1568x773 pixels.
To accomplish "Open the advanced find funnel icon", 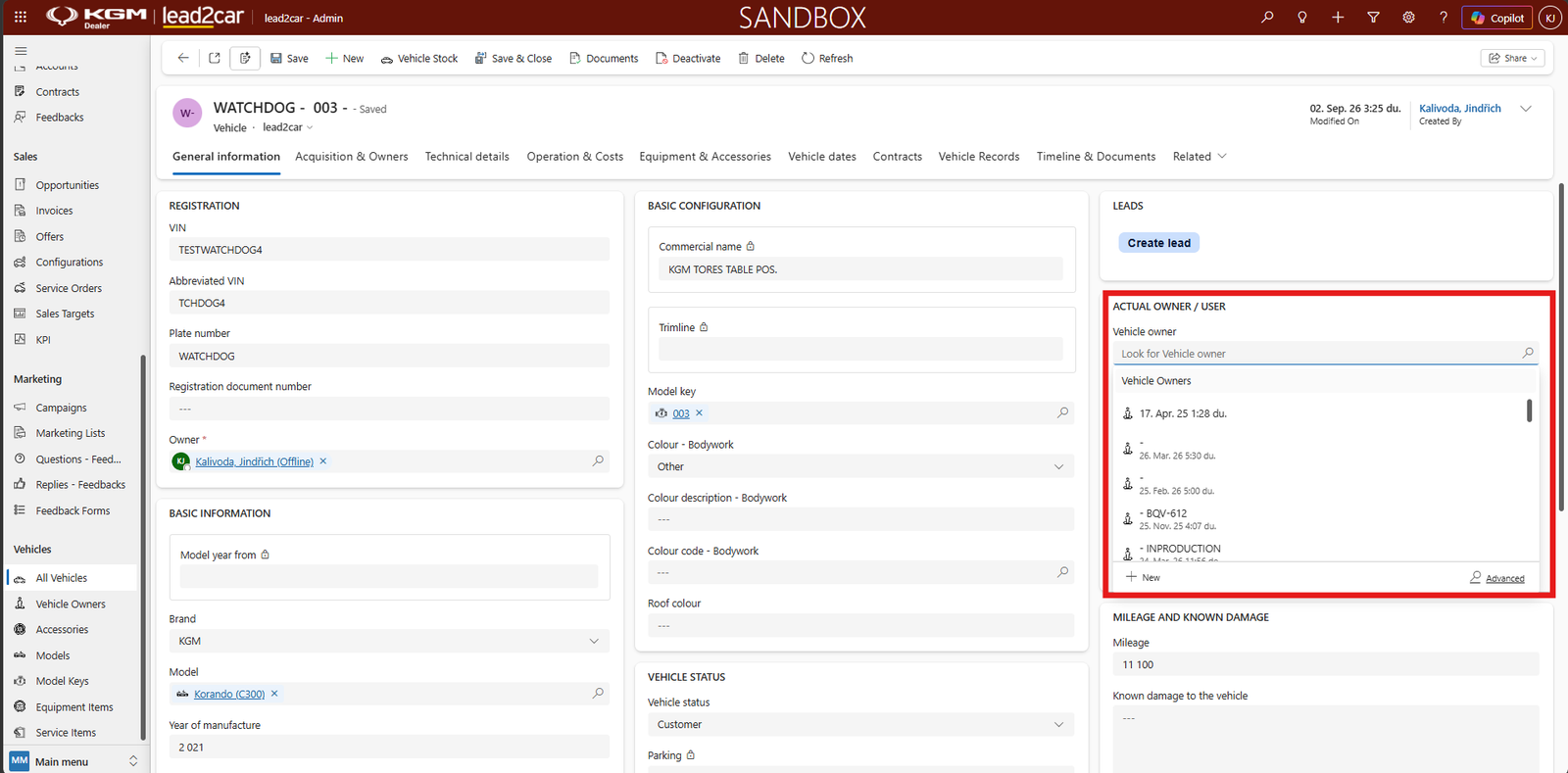I will pyautogui.click(x=1373, y=18).
